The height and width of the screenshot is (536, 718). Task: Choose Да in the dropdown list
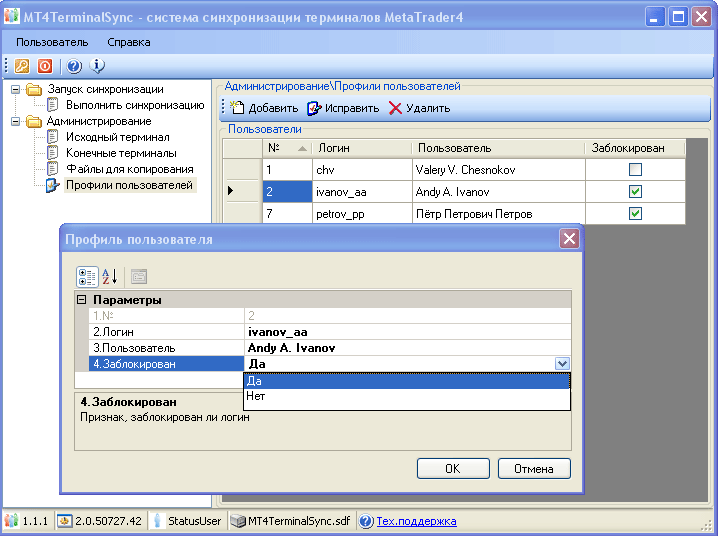(x=407, y=381)
